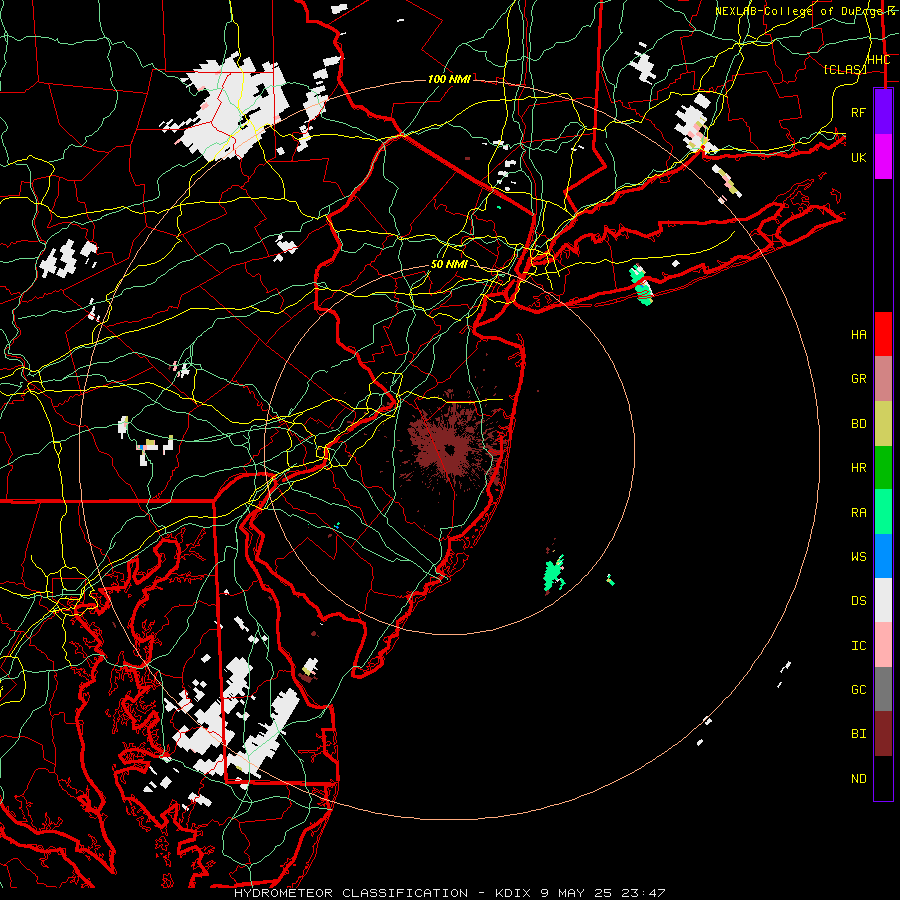Click the HA red legend swatch

(x=883, y=334)
